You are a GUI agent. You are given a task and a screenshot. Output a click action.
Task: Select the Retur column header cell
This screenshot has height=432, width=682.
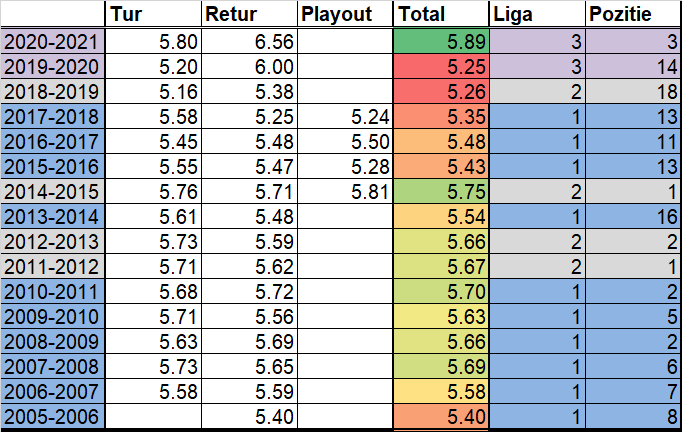coord(249,14)
